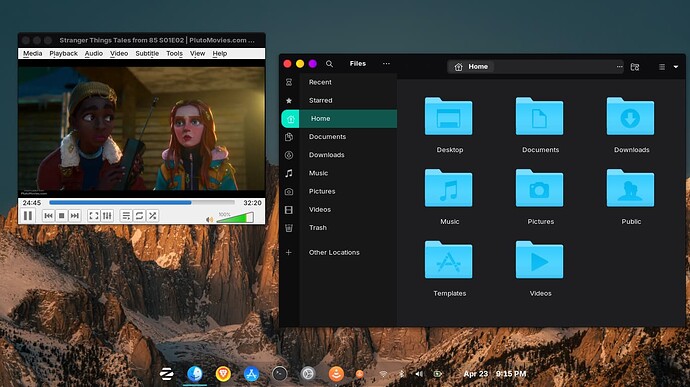The height and width of the screenshot is (387, 690).
Task: Open Starred in Files sidebar
Action: [x=320, y=100]
